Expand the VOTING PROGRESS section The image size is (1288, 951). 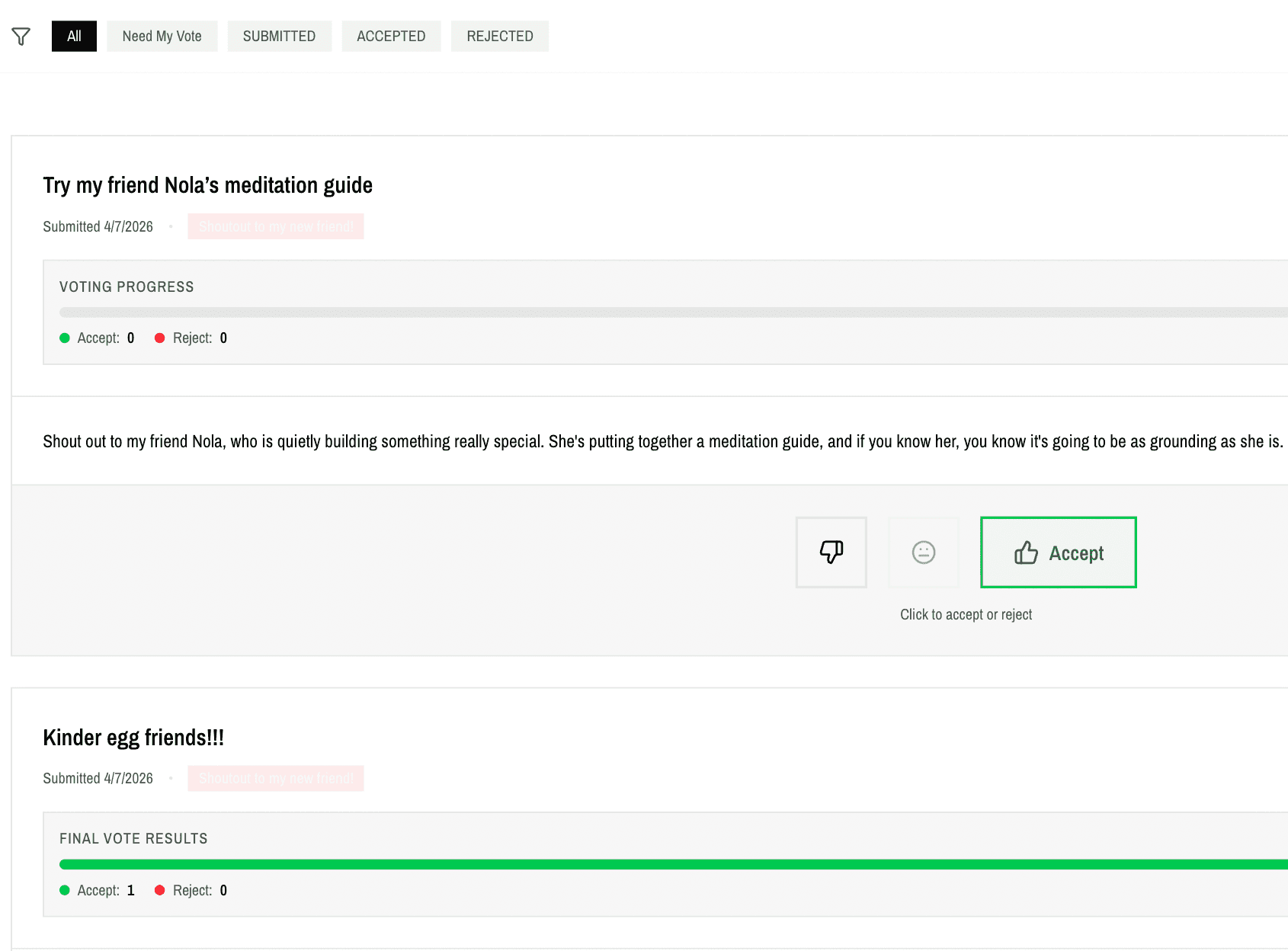(x=127, y=287)
